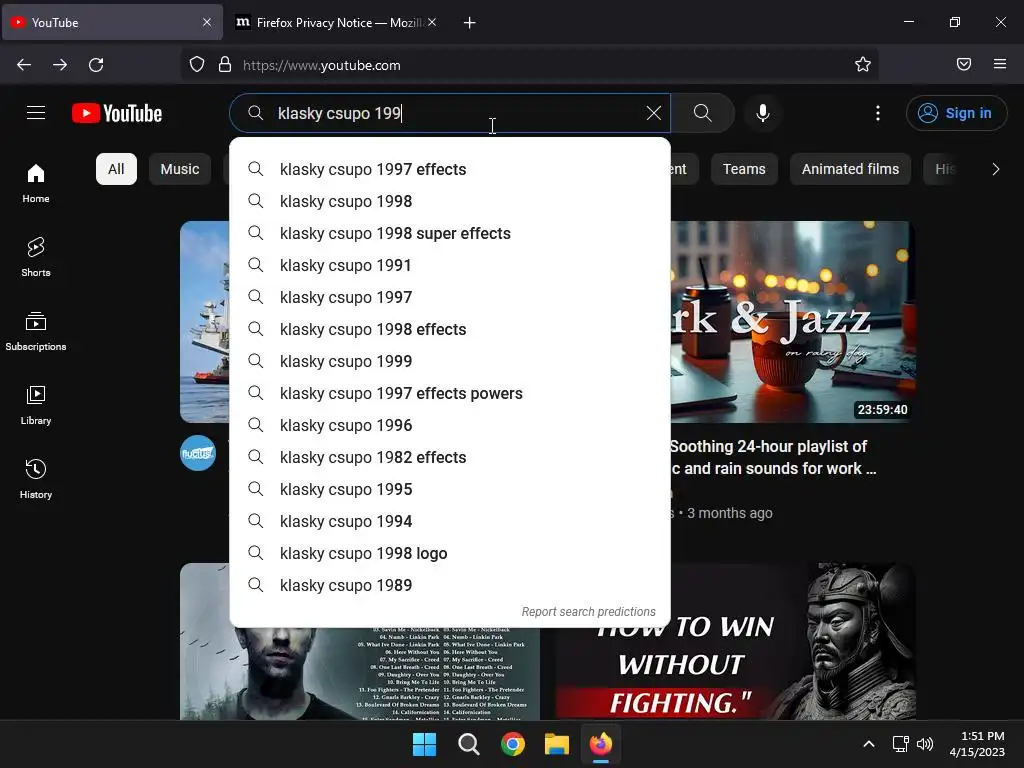
Task: Open Library from sidebar
Action: (36, 405)
